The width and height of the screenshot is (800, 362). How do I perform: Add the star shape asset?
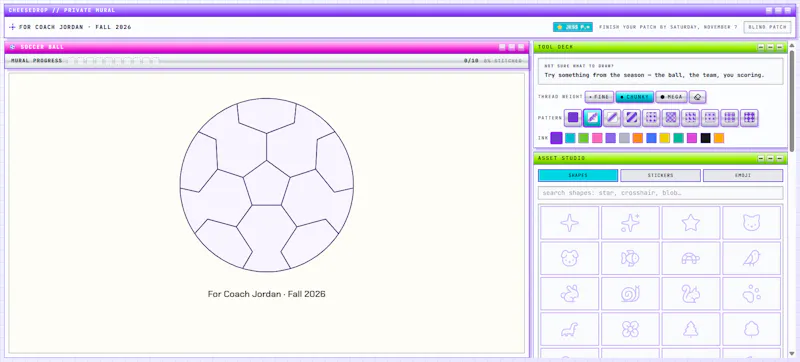point(690,223)
